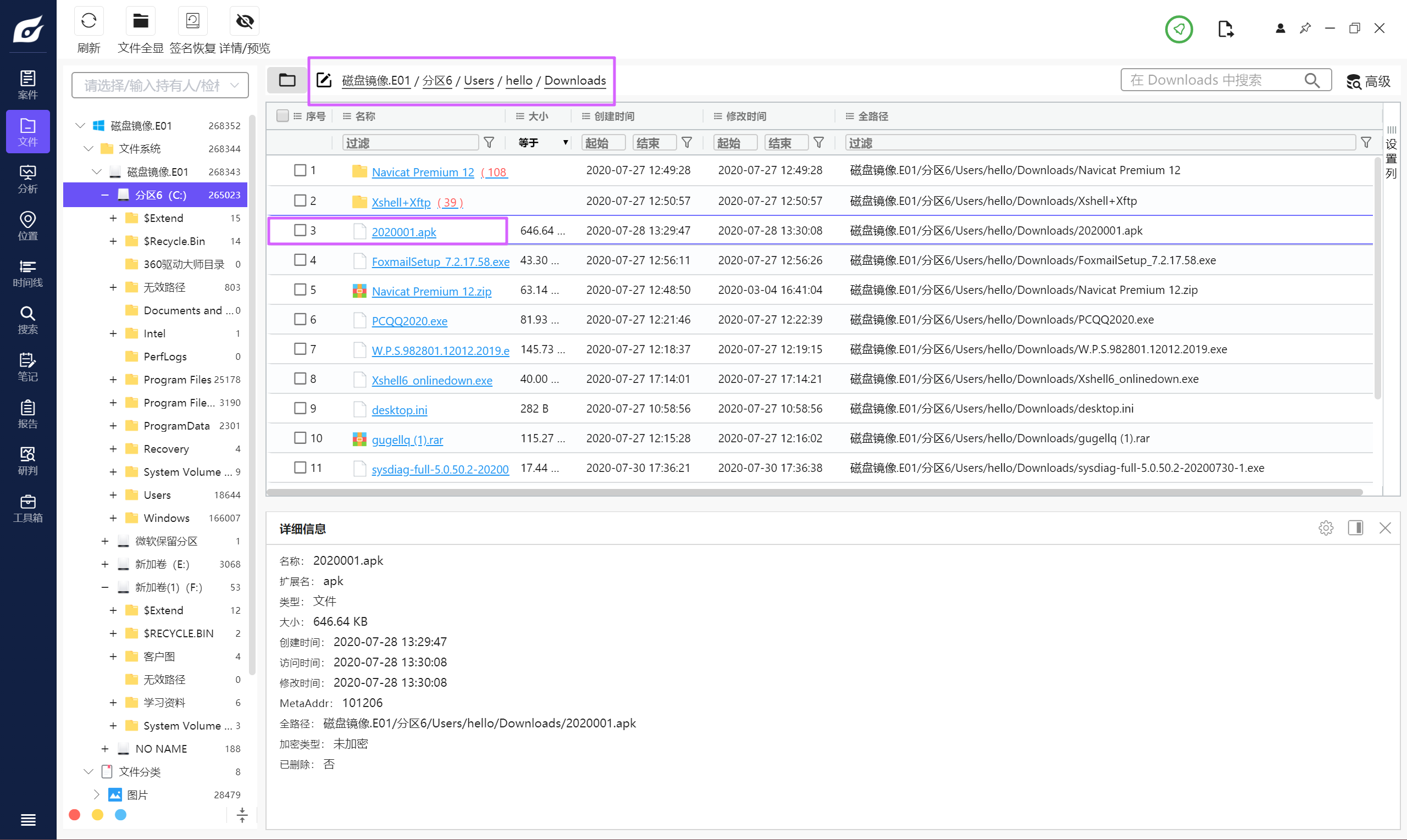1407x840 pixels.
Task: Open the 时间线 sidebar section
Action: click(27, 273)
